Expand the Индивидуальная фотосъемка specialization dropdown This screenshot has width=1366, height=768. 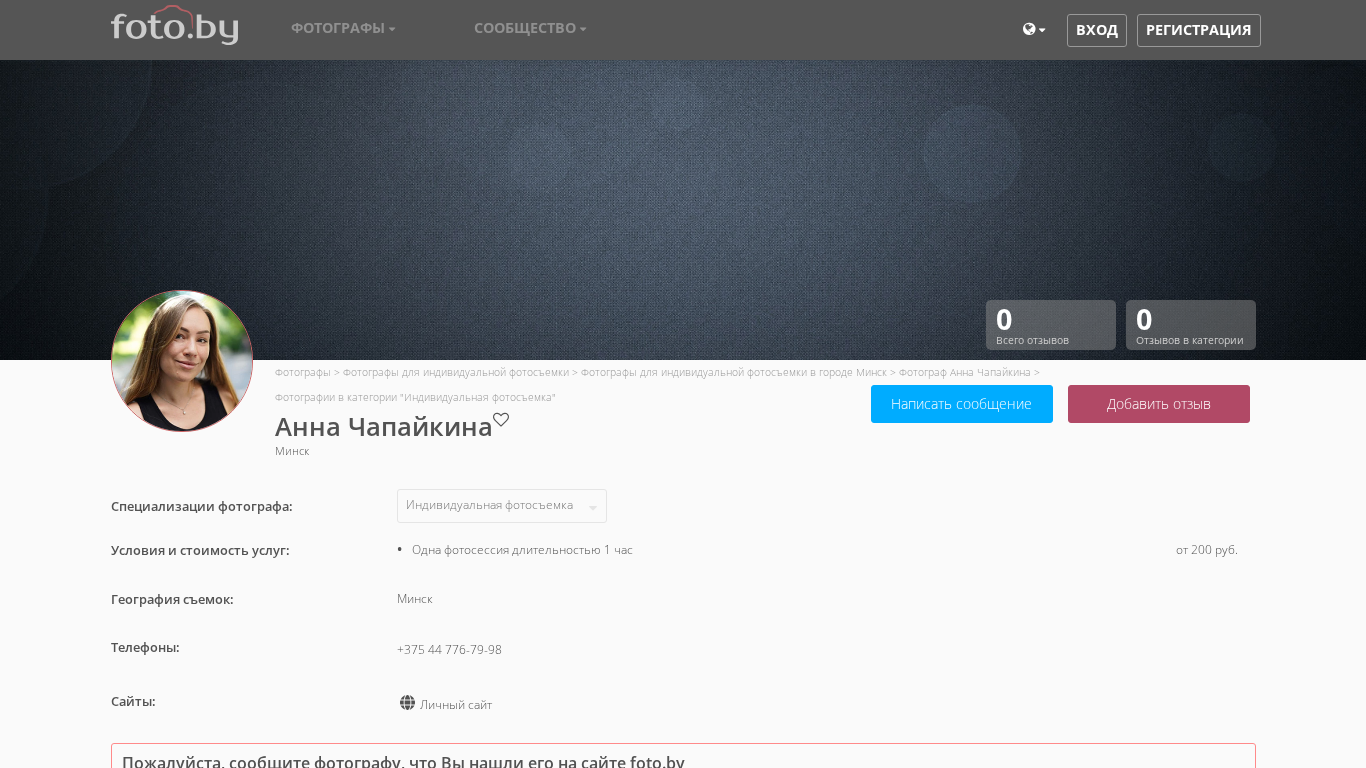(501, 506)
